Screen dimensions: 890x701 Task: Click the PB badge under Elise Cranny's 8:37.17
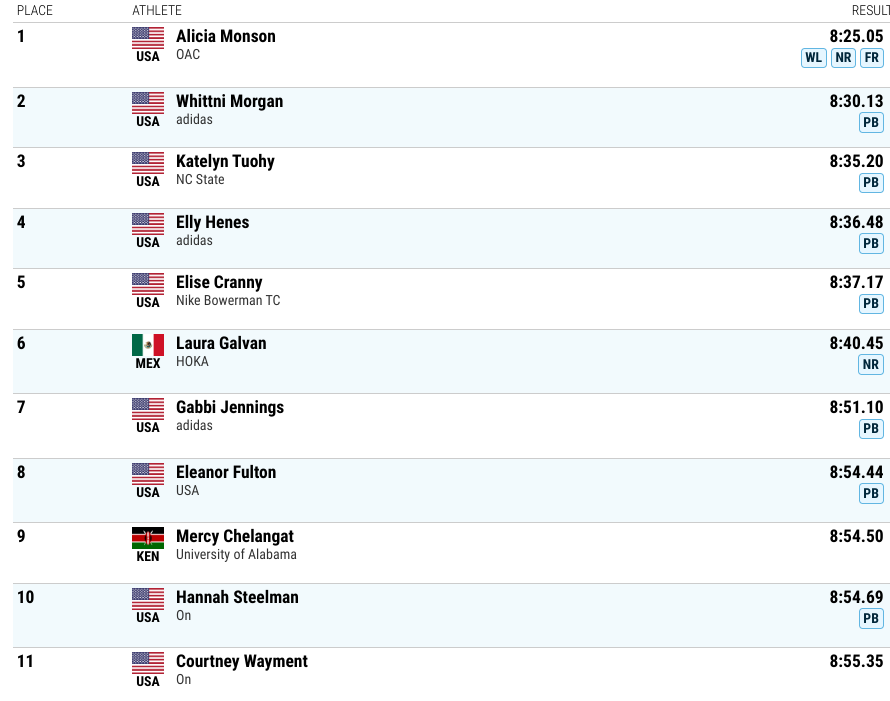pyautogui.click(x=871, y=304)
